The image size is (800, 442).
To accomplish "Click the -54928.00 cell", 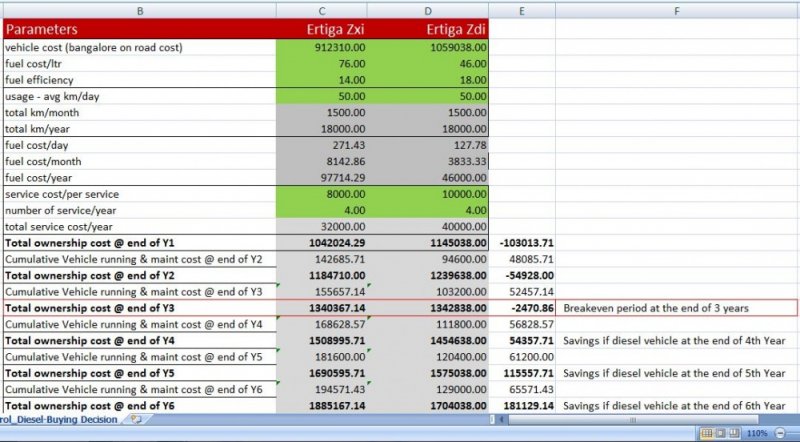I will [x=521, y=276].
